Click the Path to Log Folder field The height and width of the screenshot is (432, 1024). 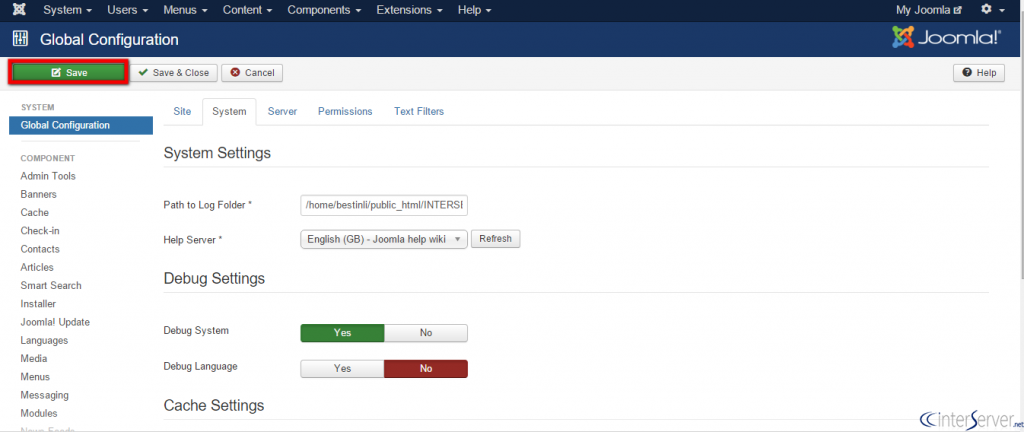click(x=384, y=205)
